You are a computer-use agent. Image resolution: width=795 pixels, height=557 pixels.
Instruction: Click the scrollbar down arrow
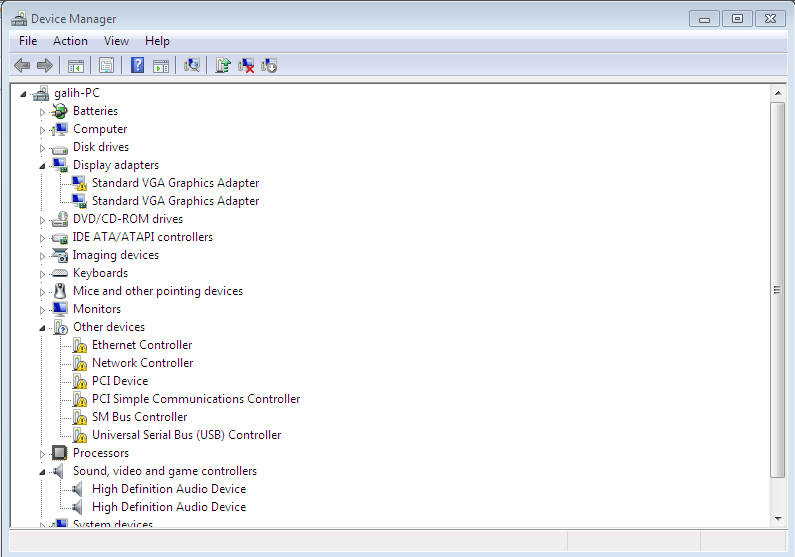(x=778, y=519)
